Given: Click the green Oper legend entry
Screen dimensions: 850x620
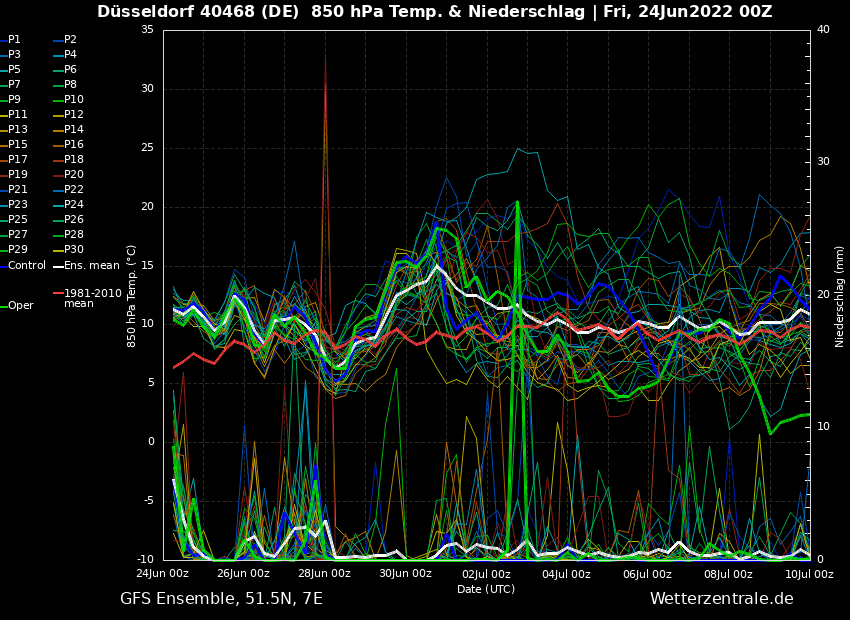Looking at the screenshot, I should [20, 306].
